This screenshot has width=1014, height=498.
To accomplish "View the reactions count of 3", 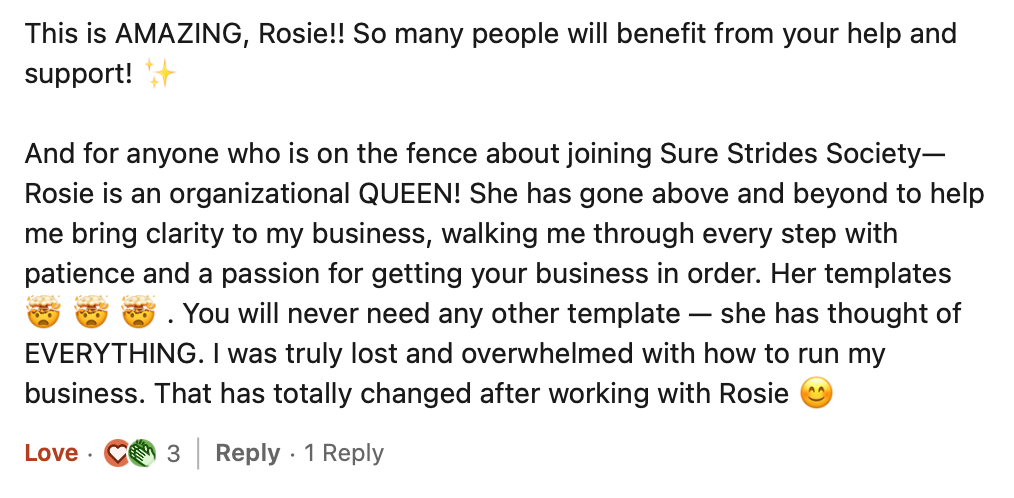I will 173,454.
